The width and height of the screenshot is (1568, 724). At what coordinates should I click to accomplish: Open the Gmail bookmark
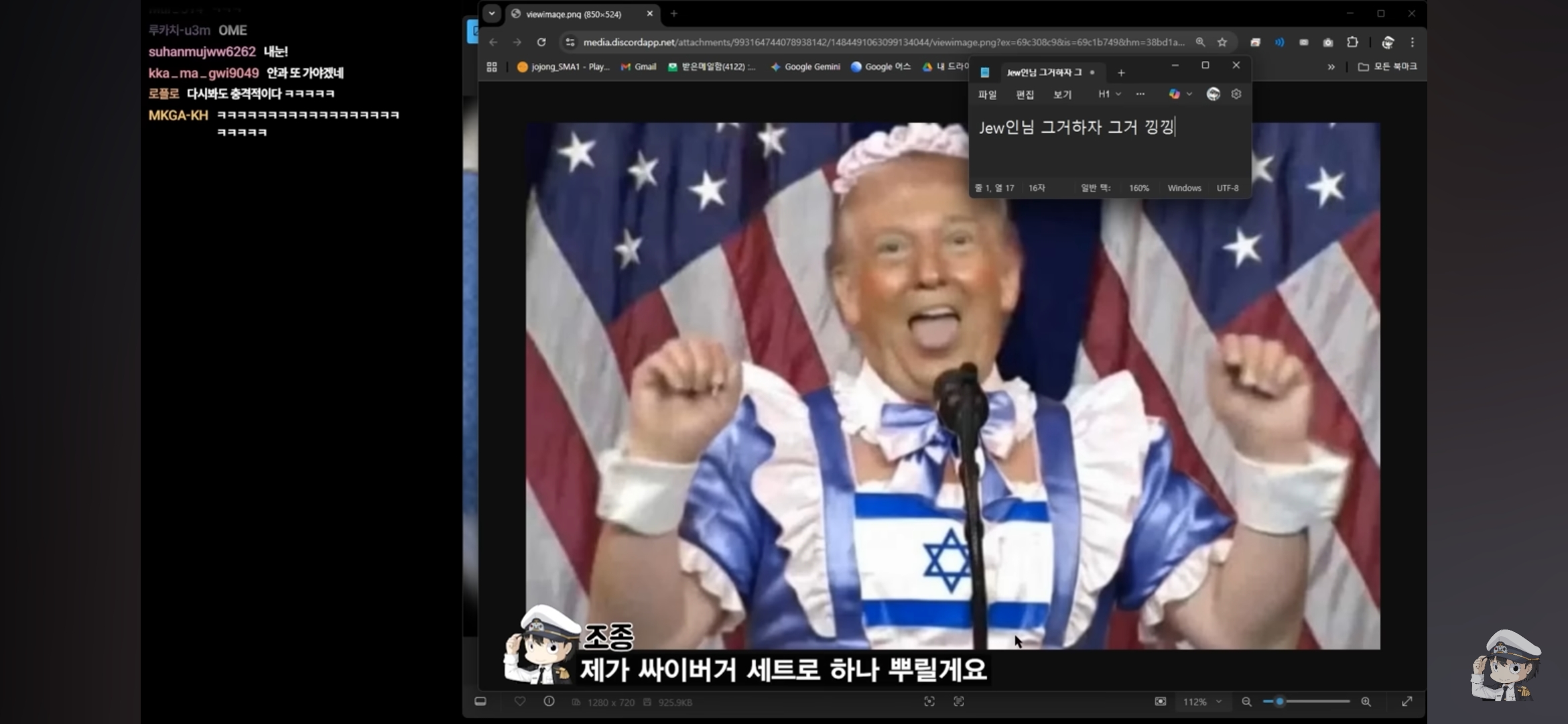pos(639,66)
